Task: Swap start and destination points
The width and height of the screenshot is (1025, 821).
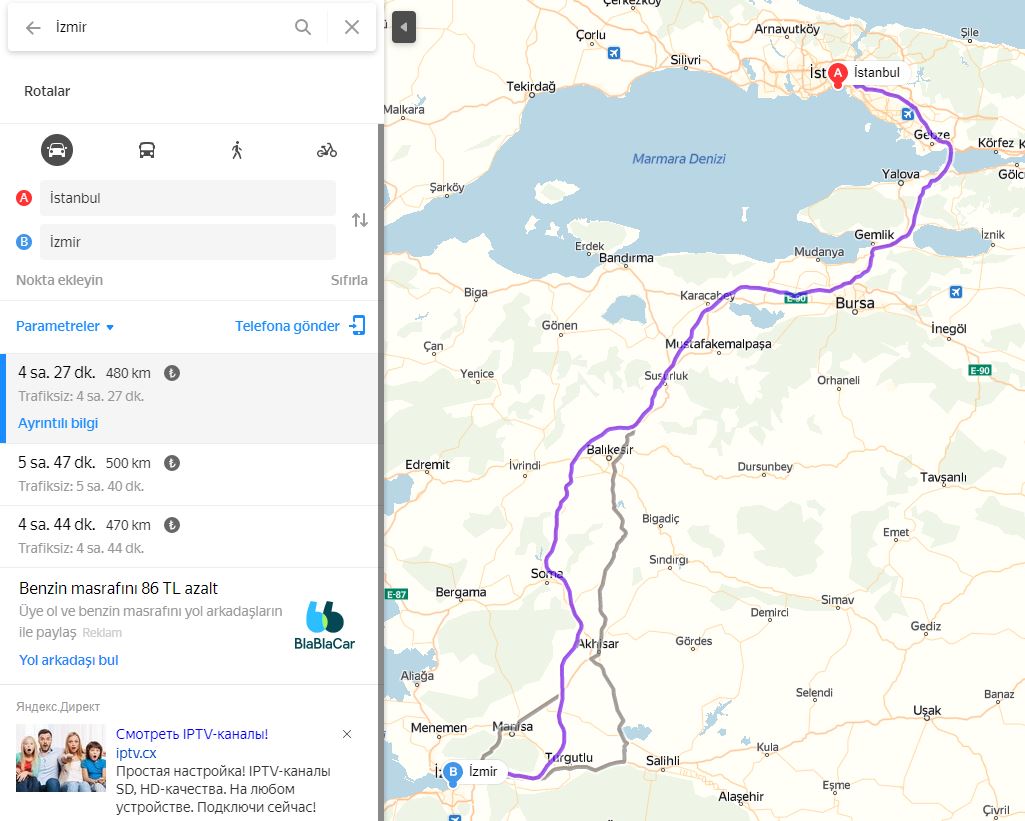Action: 360,220
